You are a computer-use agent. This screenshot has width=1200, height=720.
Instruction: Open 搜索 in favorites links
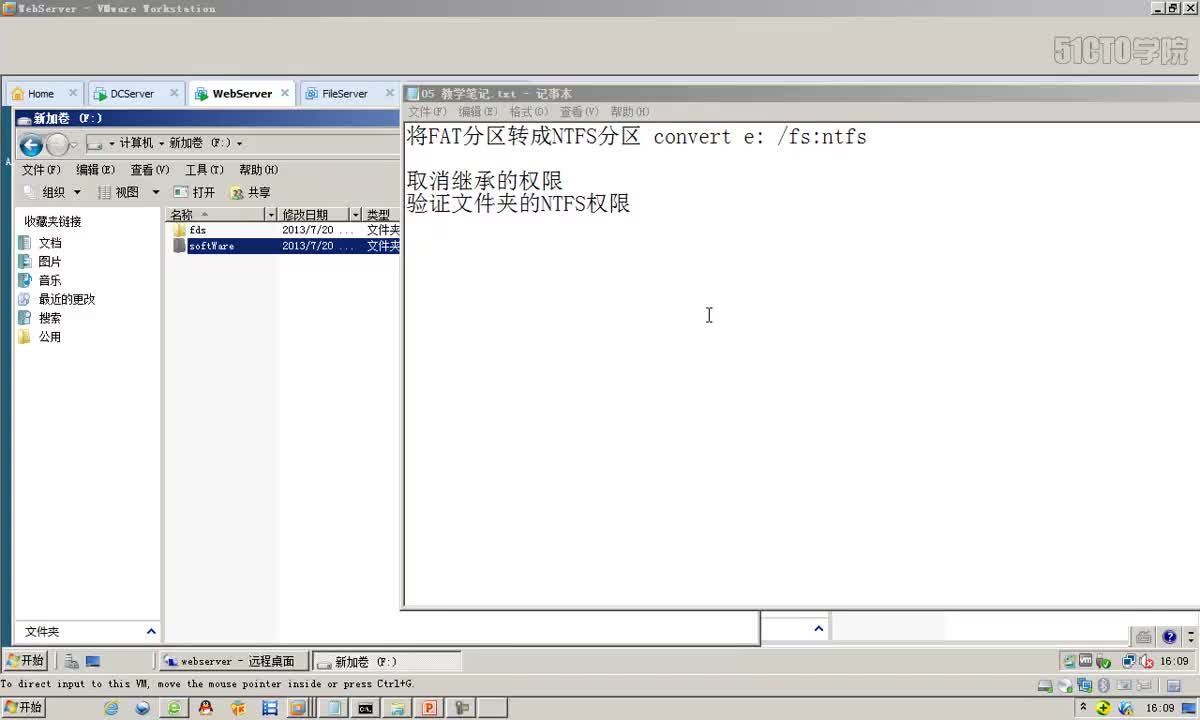50,318
